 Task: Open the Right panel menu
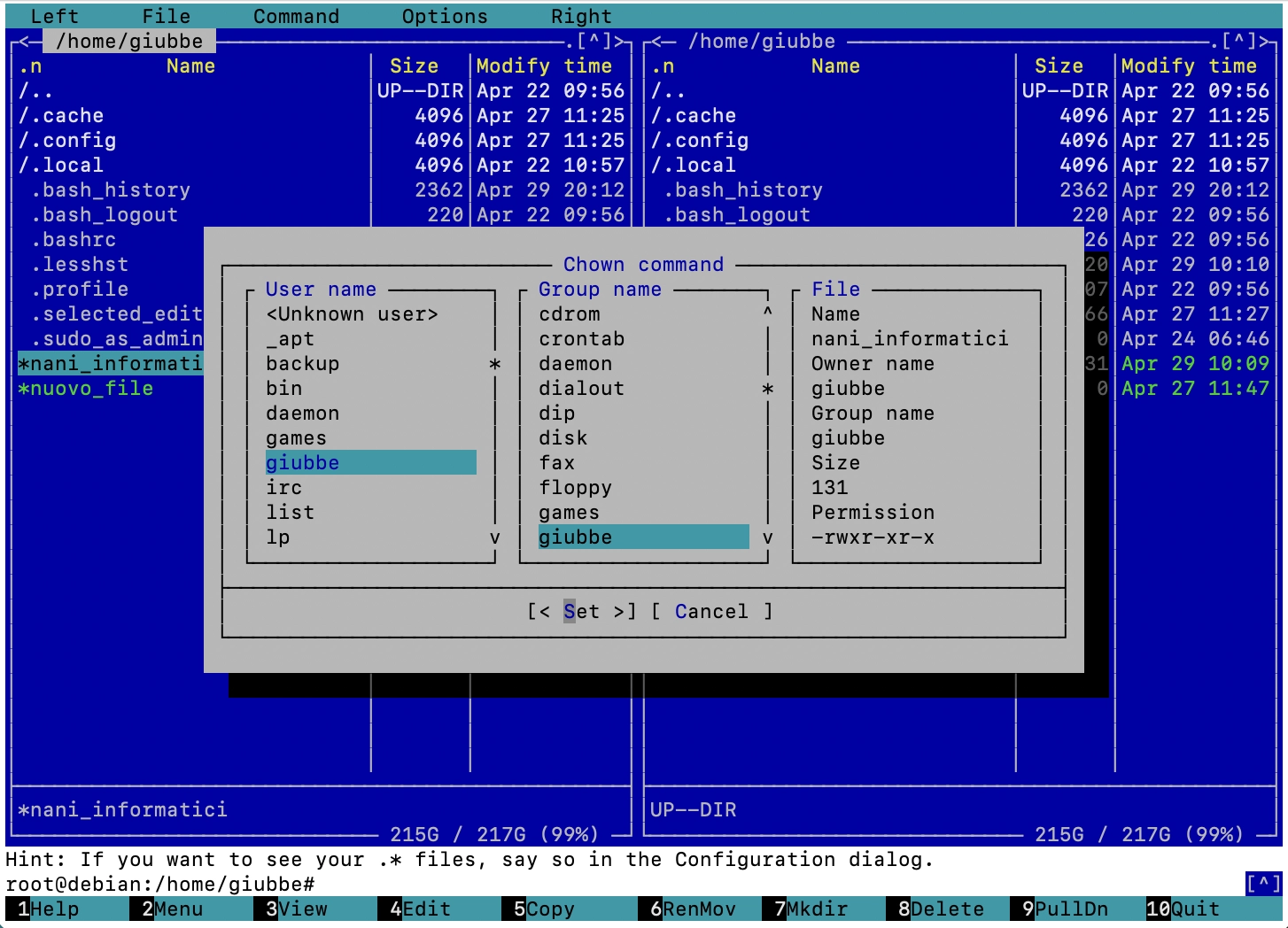(581, 15)
